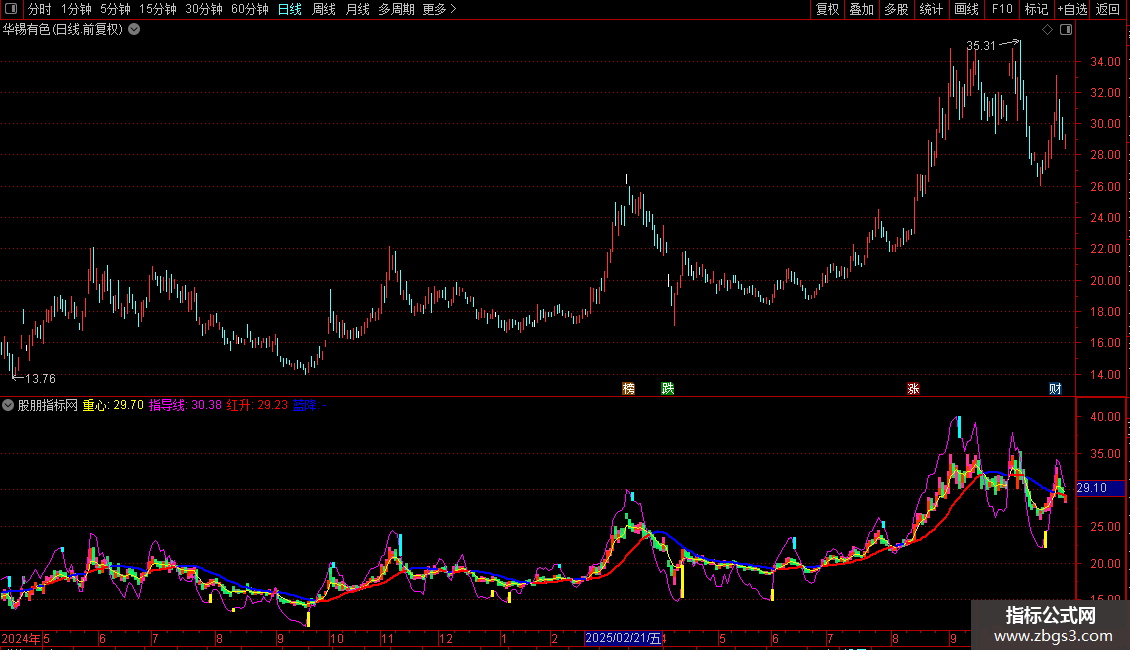Add stock via +自选

click(1072, 9)
